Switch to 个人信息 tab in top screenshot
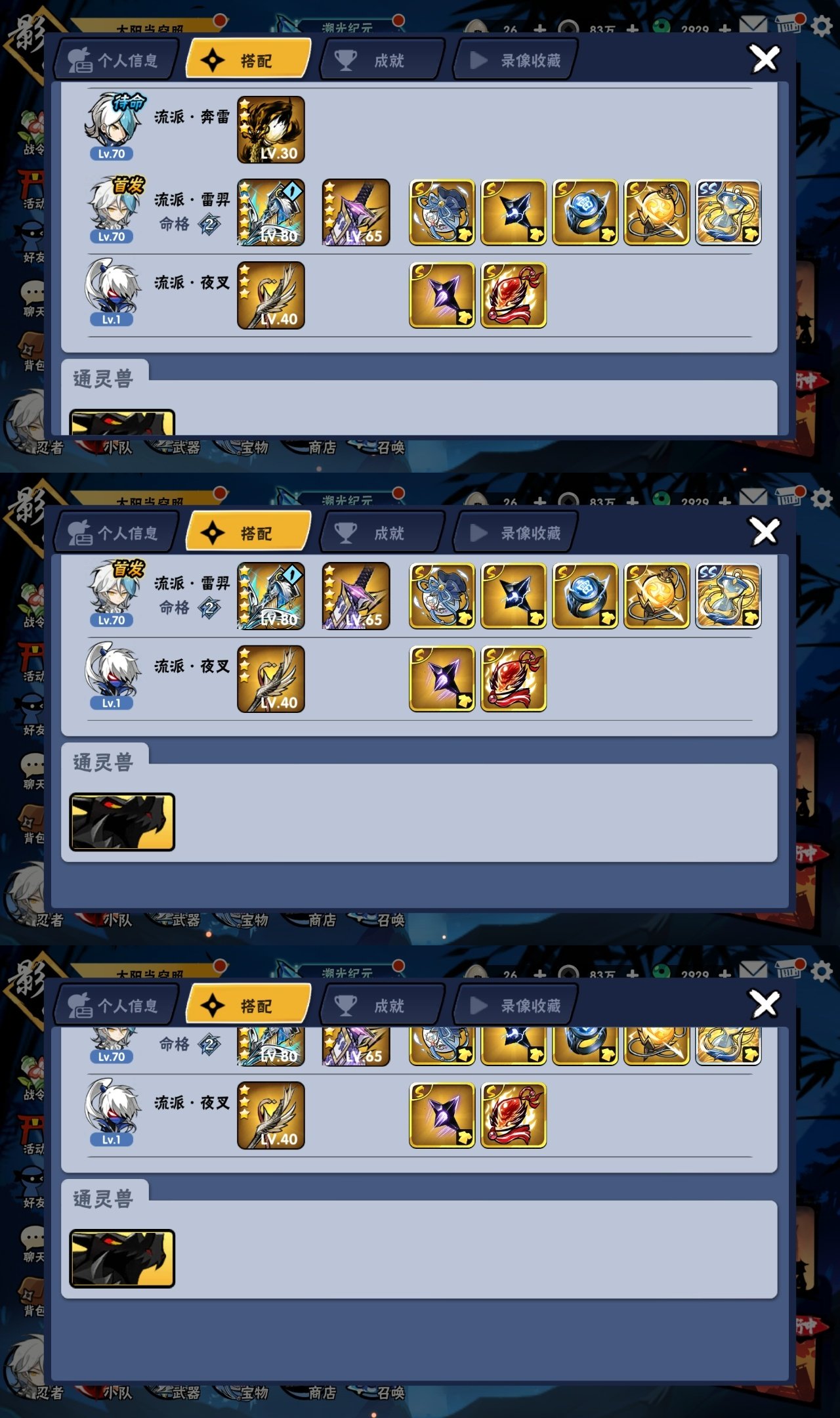This screenshot has height=1418, width=840. 117,60
